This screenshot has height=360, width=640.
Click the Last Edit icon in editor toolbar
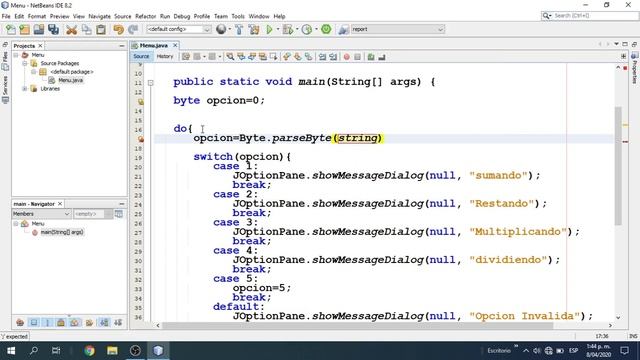(x=186, y=57)
